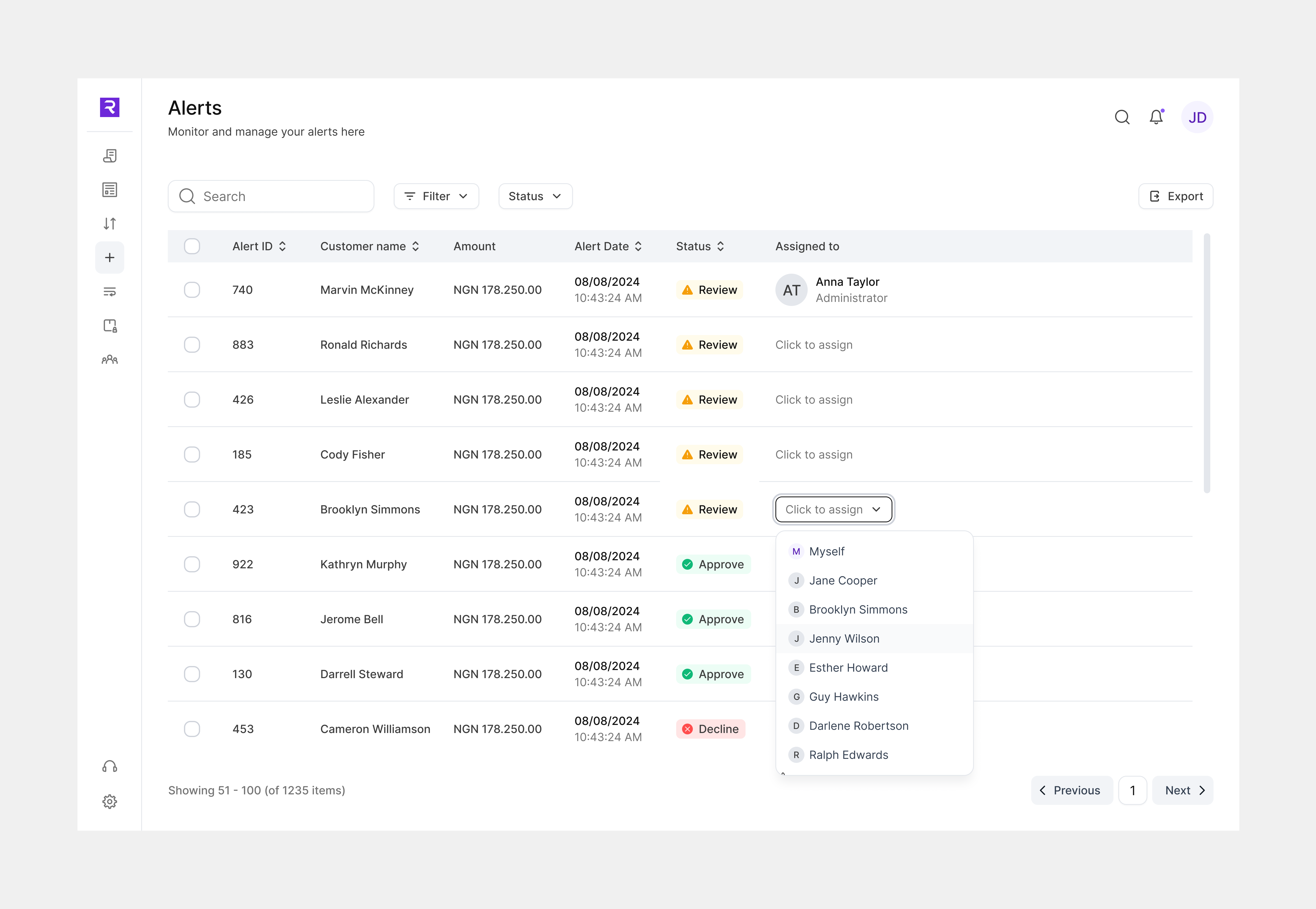Click the Amount column header
Viewport: 1316px width, 909px height.
tap(474, 246)
